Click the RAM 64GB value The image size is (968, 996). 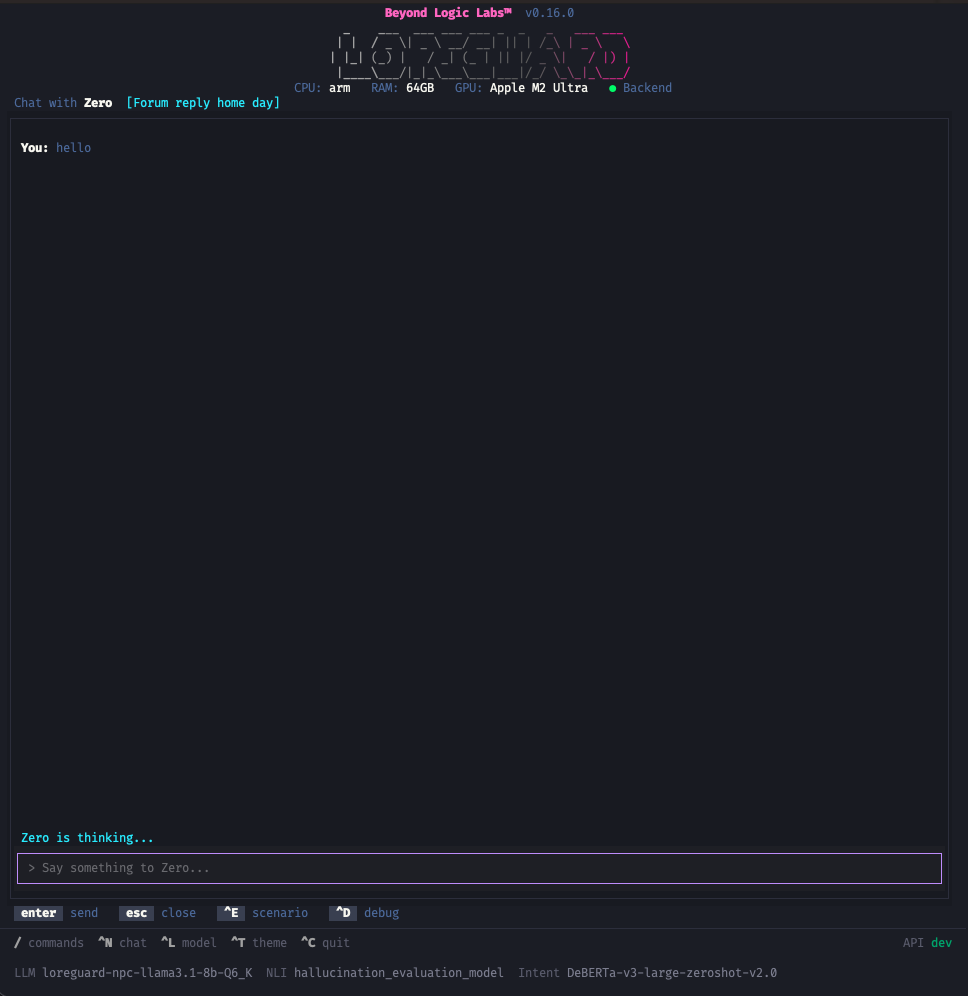420,88
